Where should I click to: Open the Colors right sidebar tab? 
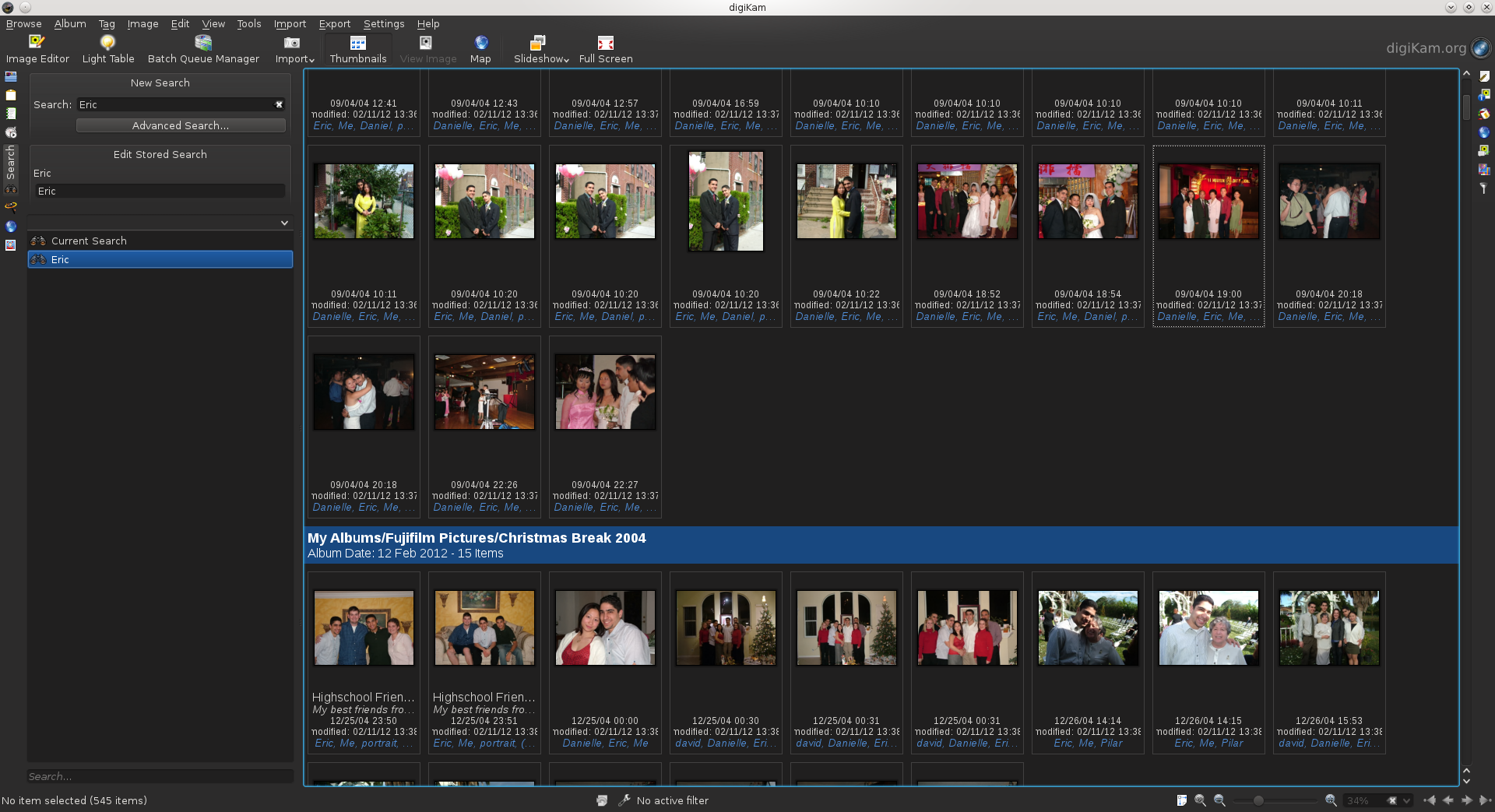point(1484,114)
